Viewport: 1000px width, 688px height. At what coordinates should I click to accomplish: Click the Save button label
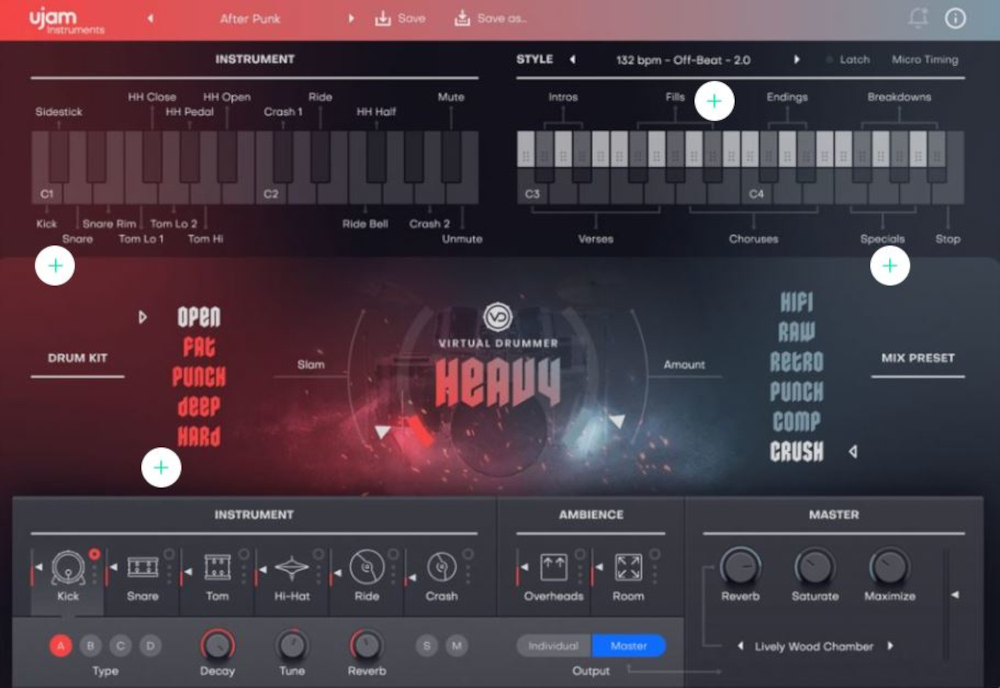tap(411, 18)
